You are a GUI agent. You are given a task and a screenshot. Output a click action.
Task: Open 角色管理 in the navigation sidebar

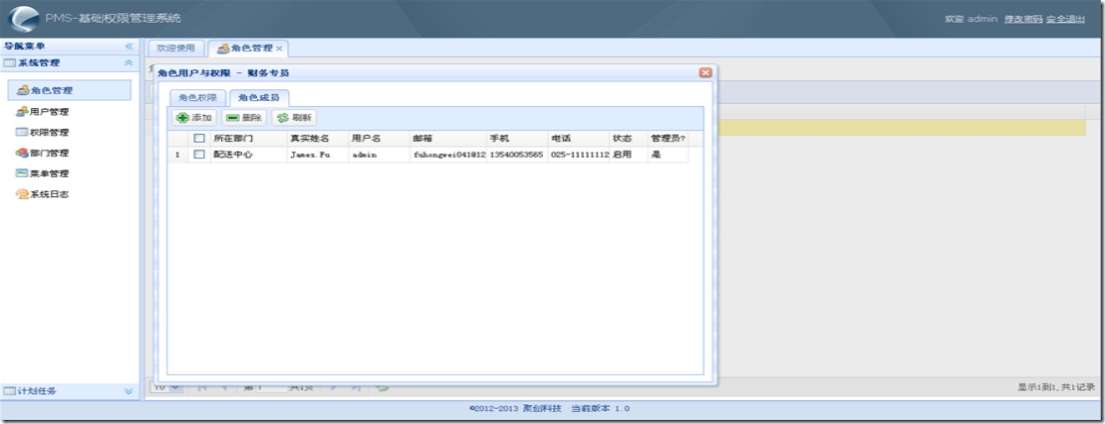click(x=52, y=91)
